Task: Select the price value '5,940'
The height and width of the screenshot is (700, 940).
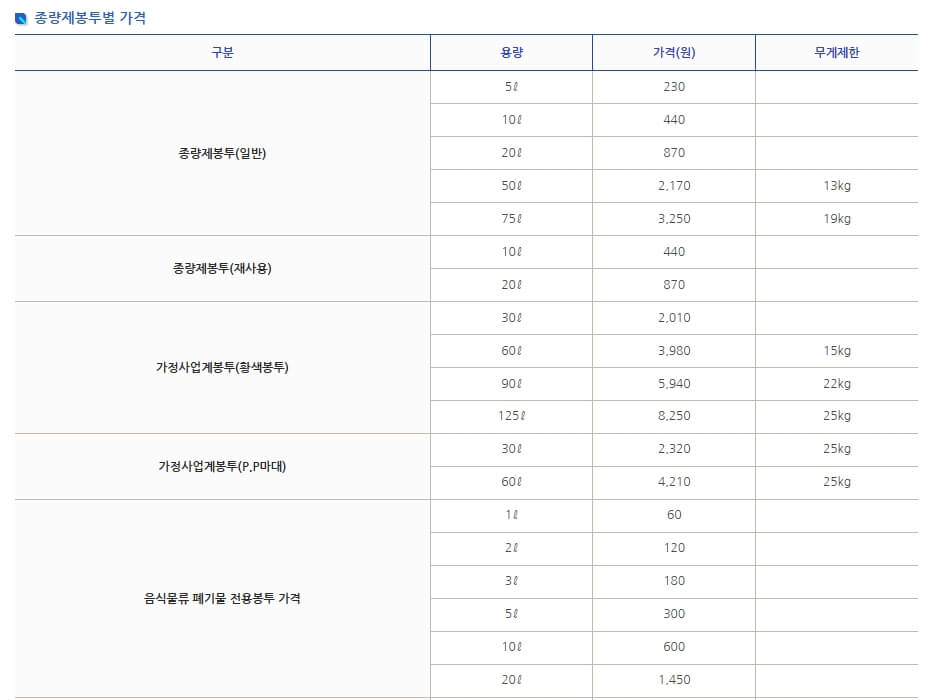Action: [674, 384]
